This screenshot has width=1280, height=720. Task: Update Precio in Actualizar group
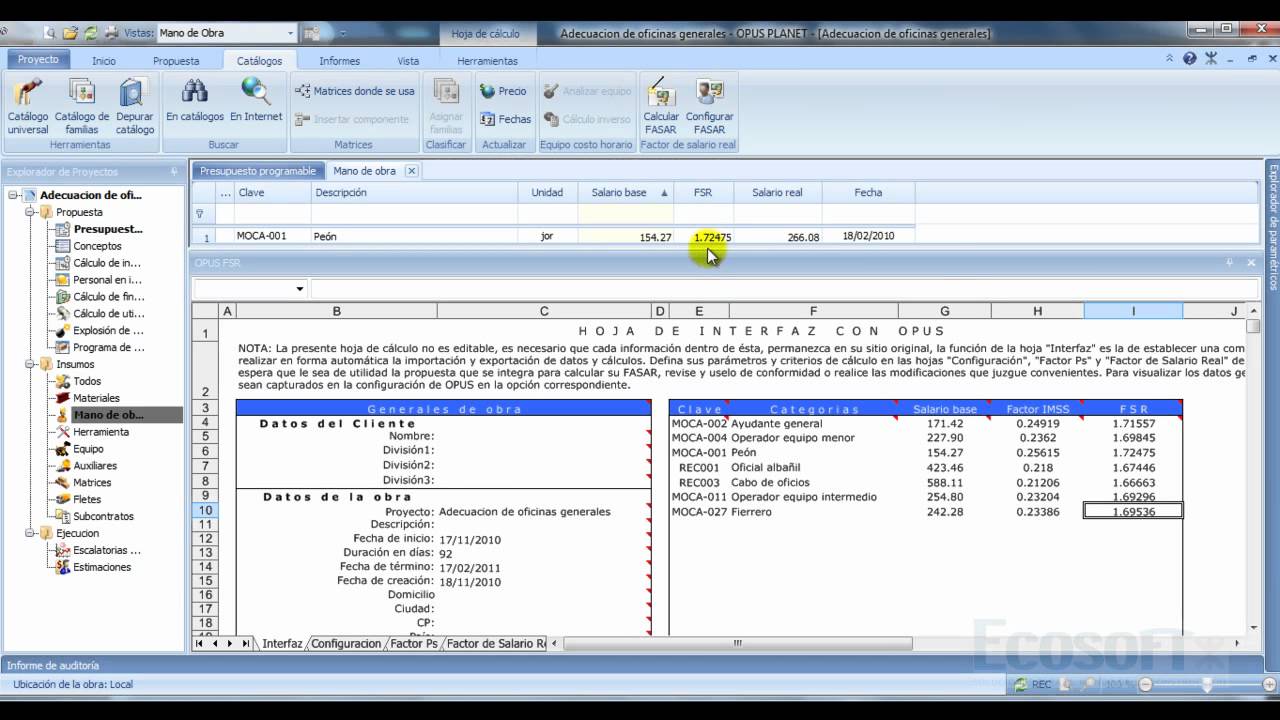[503, 91]
